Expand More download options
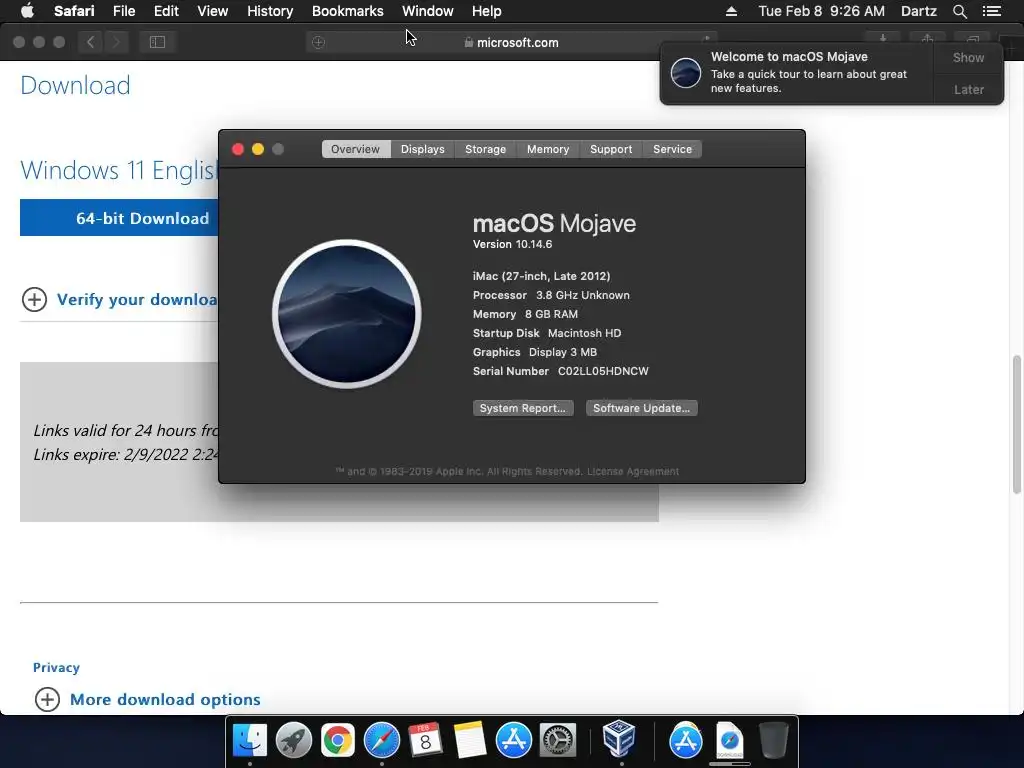 click(165, 699)
